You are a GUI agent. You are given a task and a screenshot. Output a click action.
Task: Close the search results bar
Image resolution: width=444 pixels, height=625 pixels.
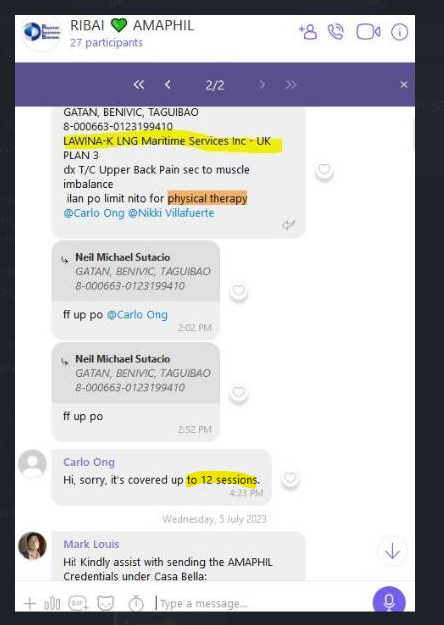(404, 85)
